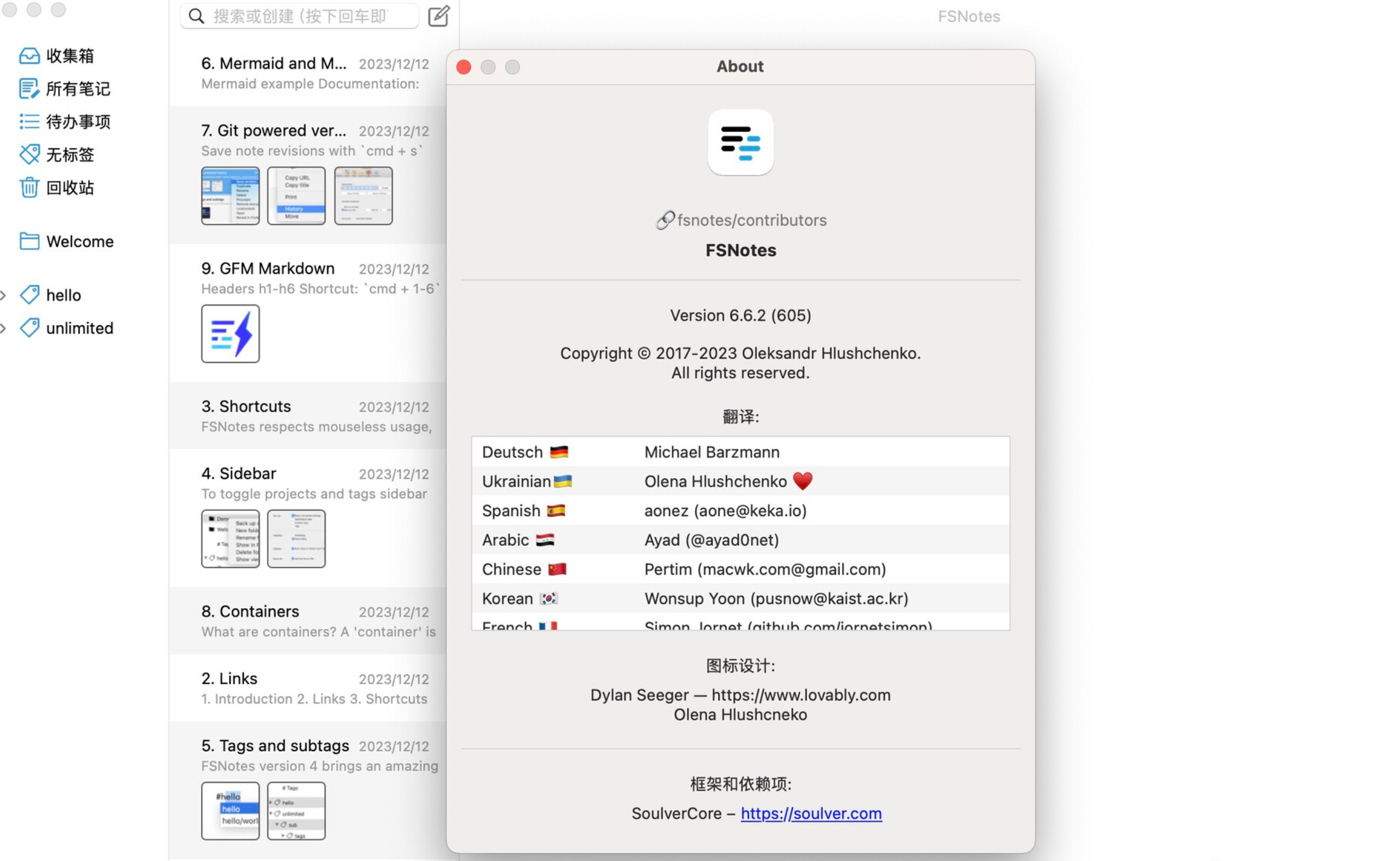The height and width of the screenshot is (861, 1400).
Task: Open 待办事项 todo list in sidebar
Action: (65, 122)
